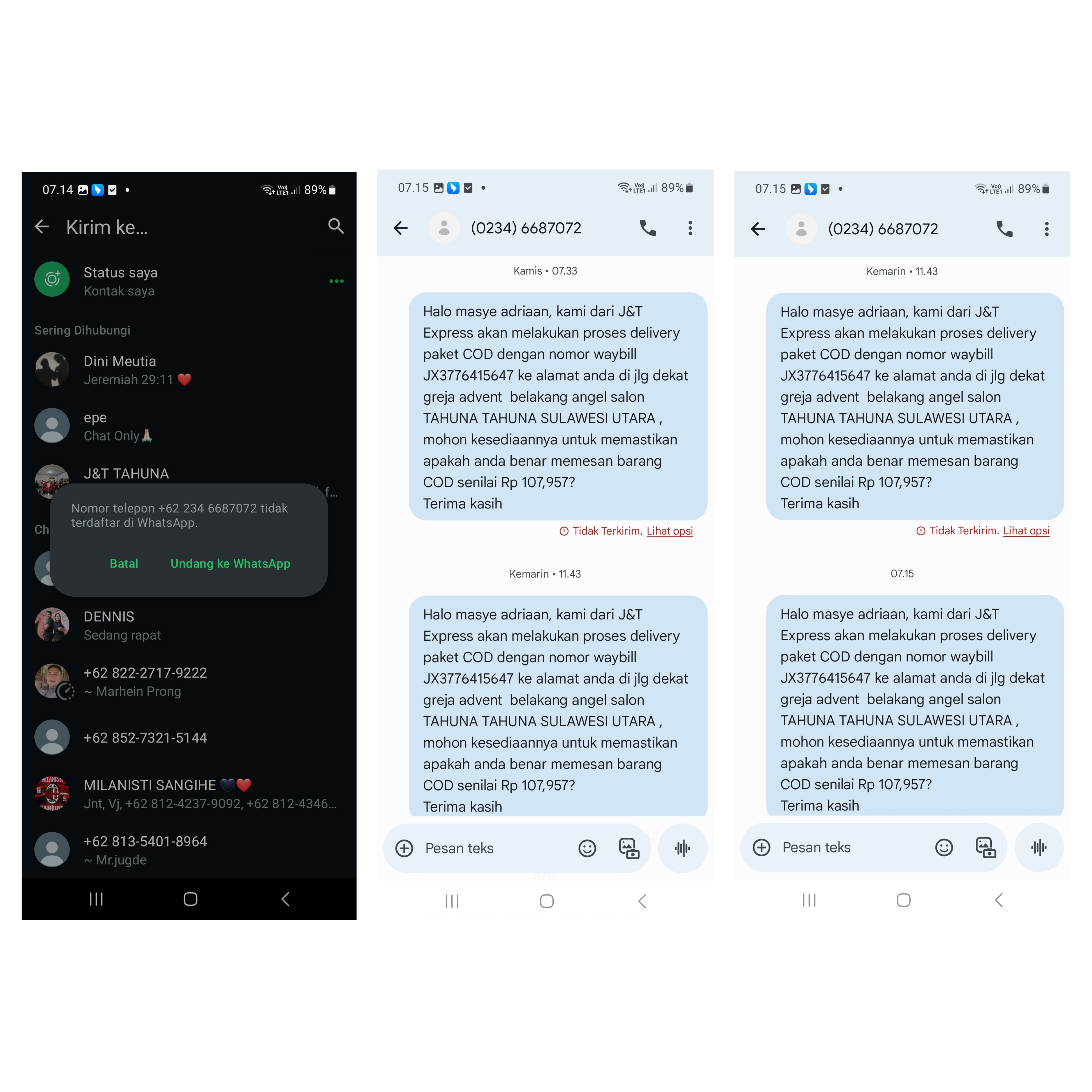Tap the phone icon in right SMS header
The image size is (1092, 1092).
point(1004,229)
